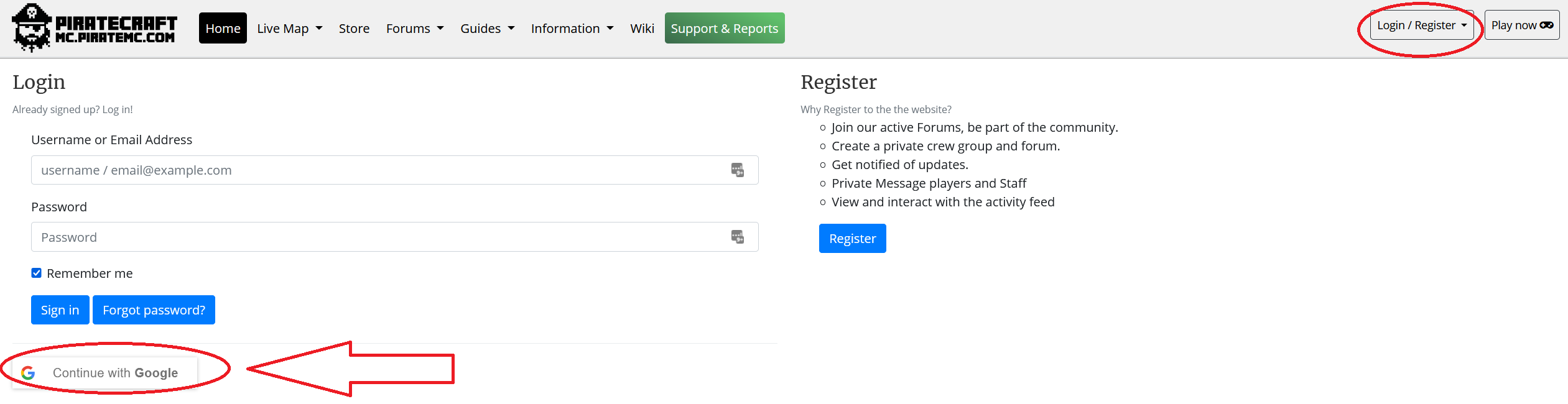This screenshot has height=404, width=1568.
Task: Click the Google G logo icon
Action: pos(28,373)
